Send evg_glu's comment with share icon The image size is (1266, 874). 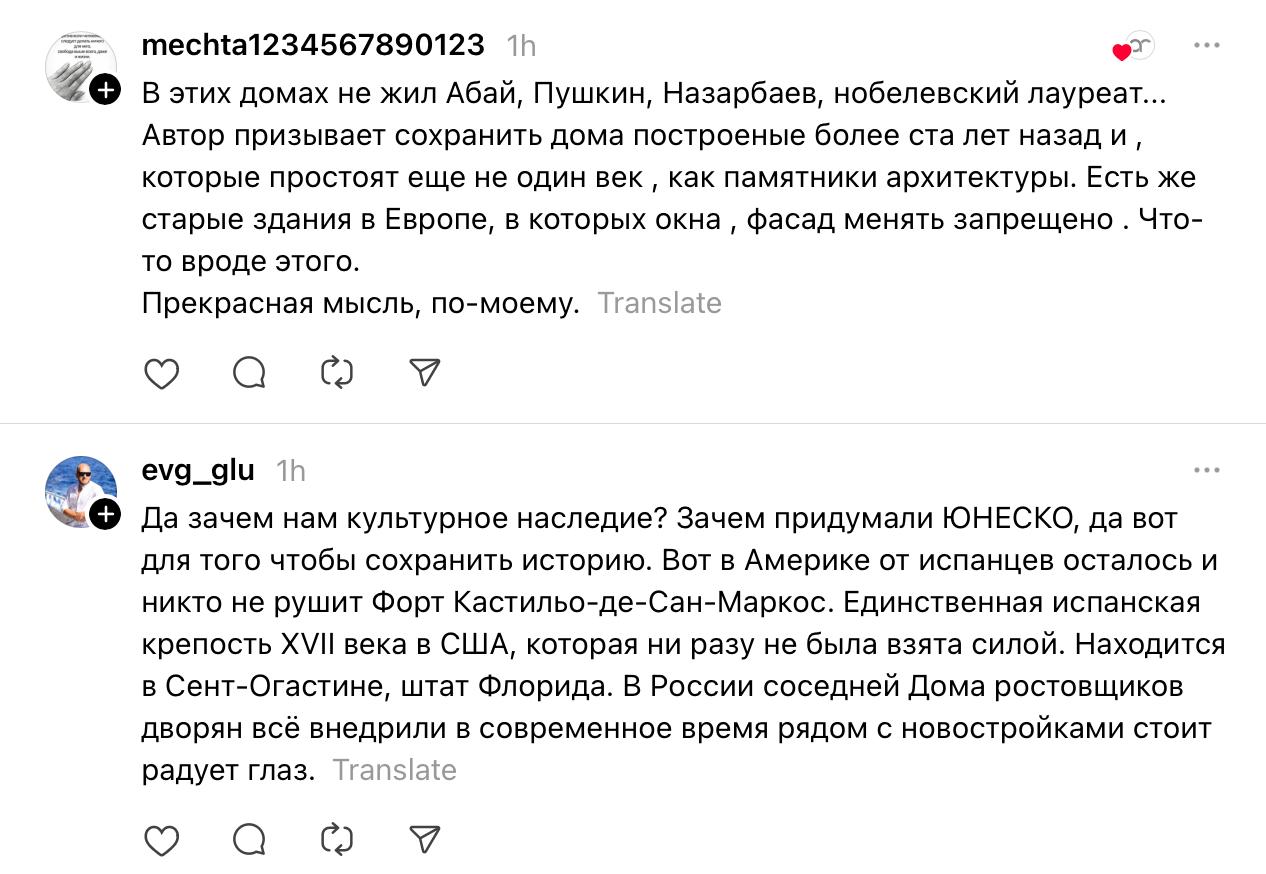(426, 837)
